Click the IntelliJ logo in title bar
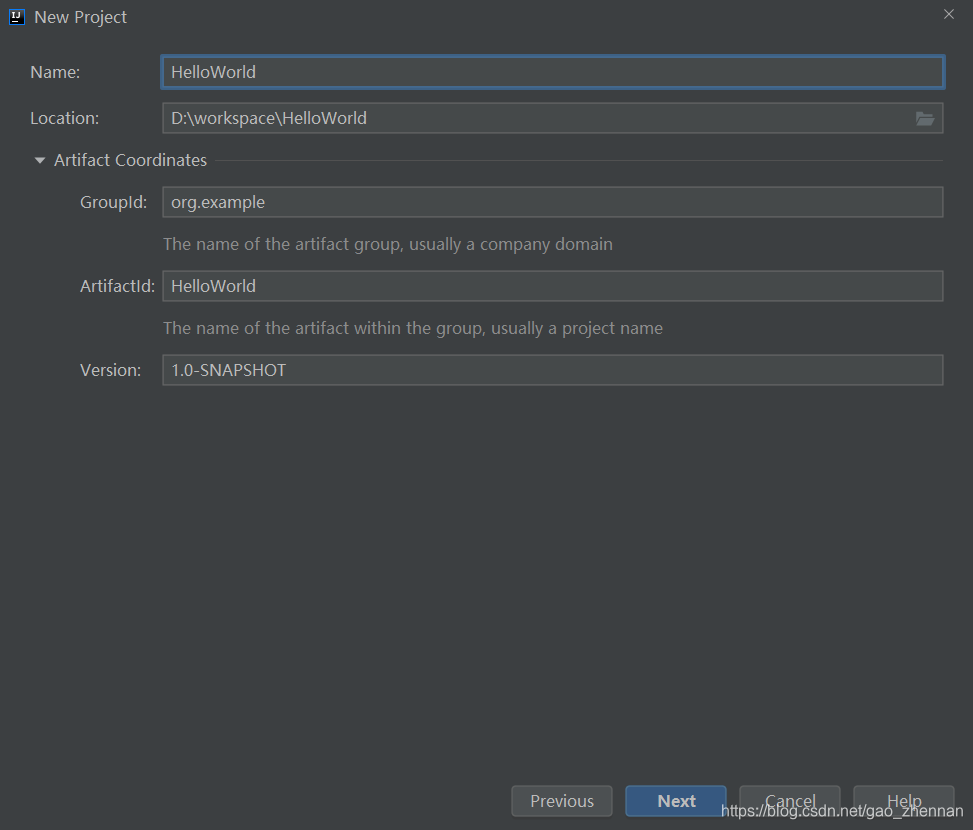This screenshot has width=973, height=830. (17, 17)
